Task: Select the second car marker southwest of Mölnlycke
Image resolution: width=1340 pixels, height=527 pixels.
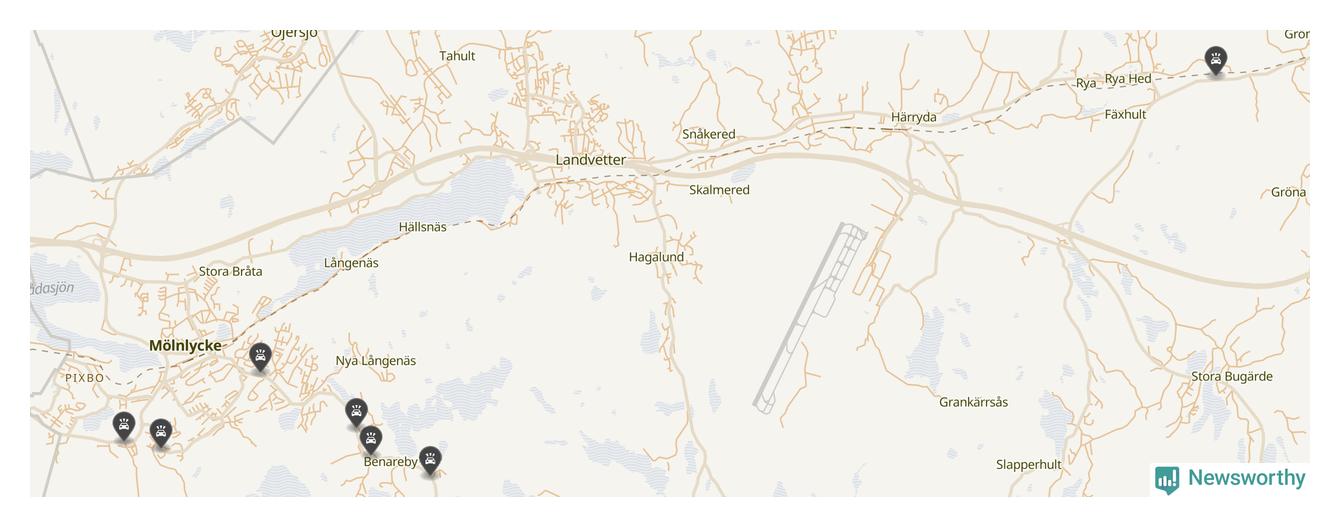Action: click(x=161, y=433)
